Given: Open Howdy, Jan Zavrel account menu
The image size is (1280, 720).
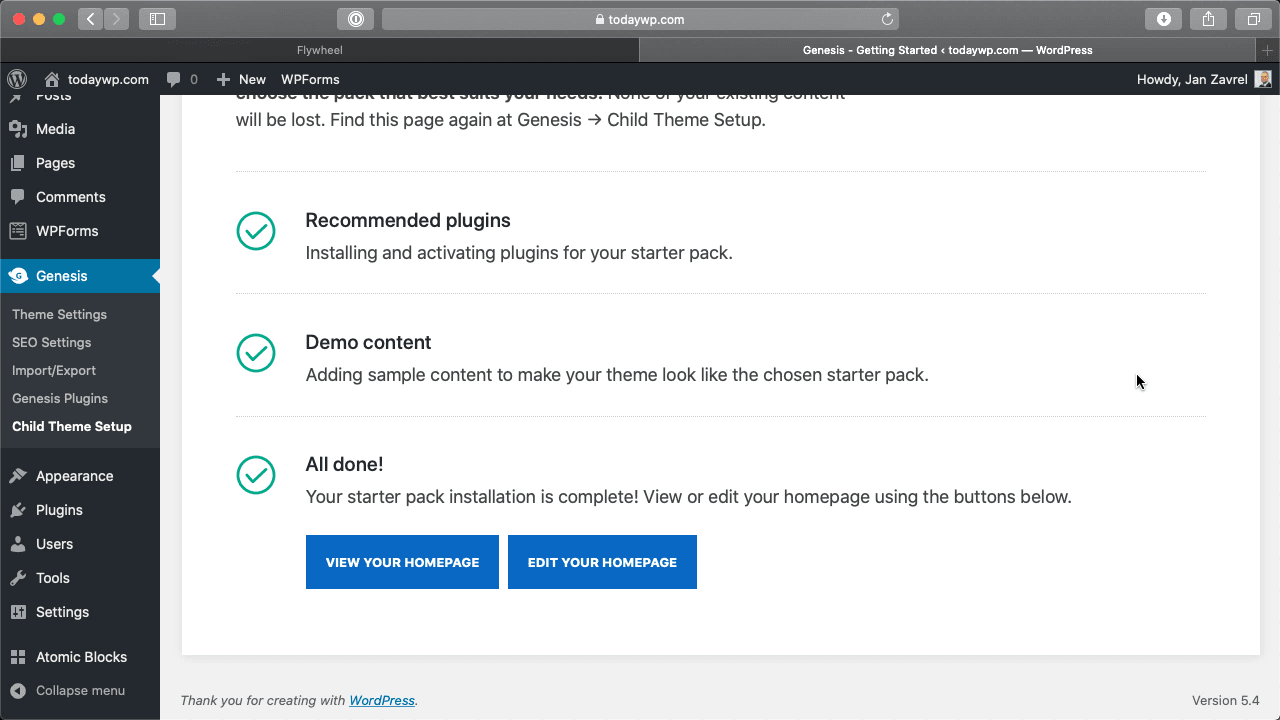Looking at the screenshot, I should tap(1204, 79).
